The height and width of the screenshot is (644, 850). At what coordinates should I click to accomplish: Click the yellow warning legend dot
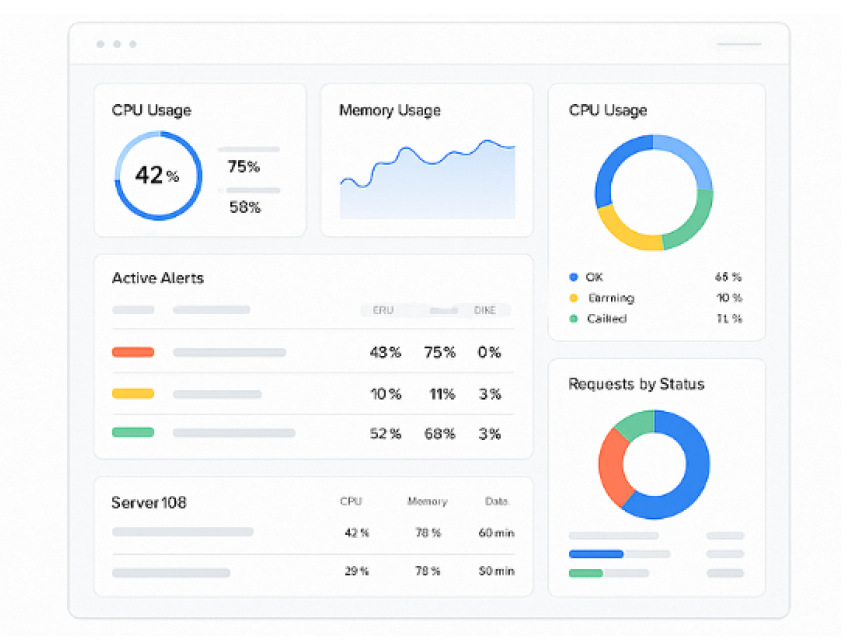click(x=573, y=298)
